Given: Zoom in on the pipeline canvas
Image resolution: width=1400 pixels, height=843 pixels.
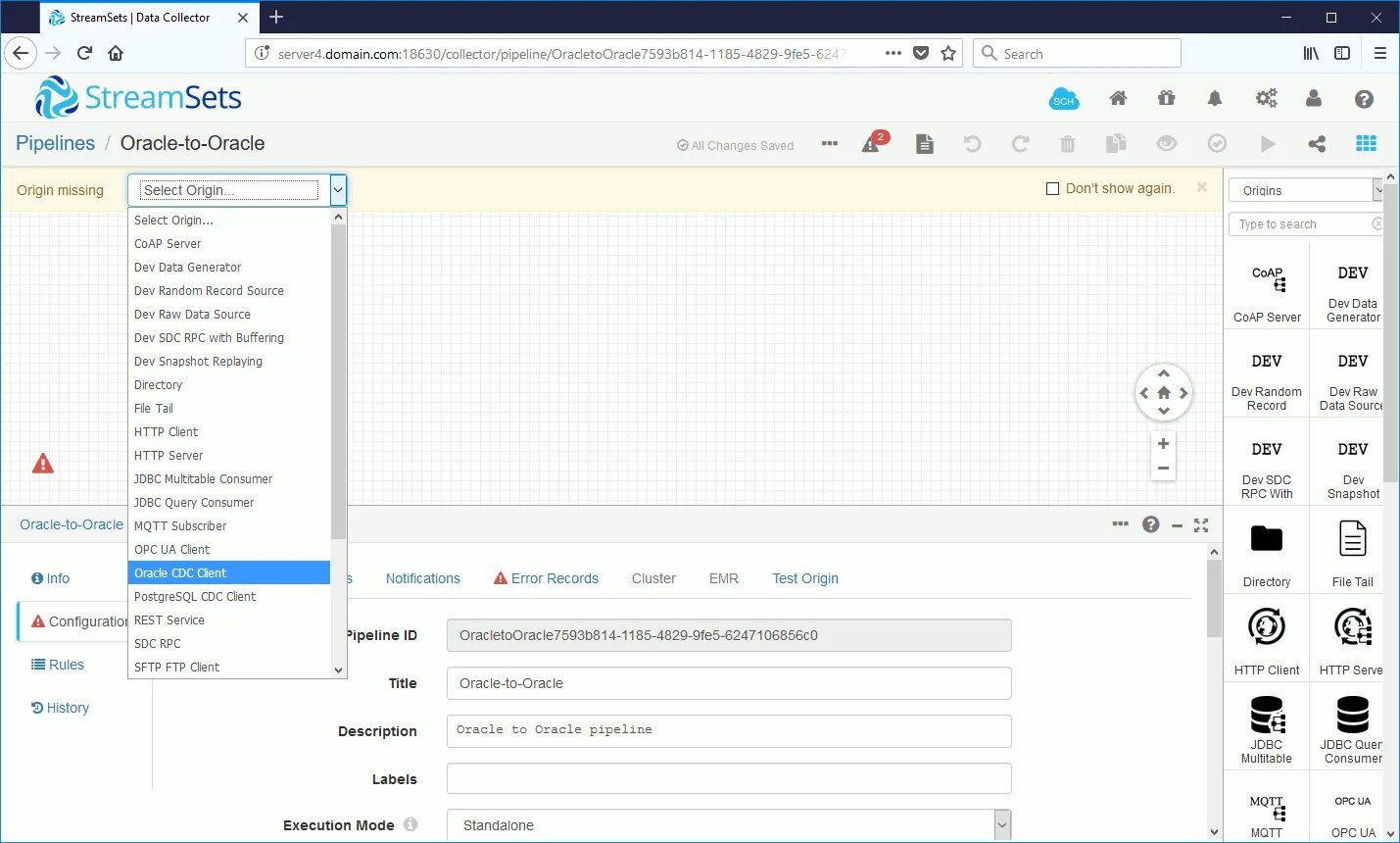Looking at the screenshot, I should tap(1163, 444).
